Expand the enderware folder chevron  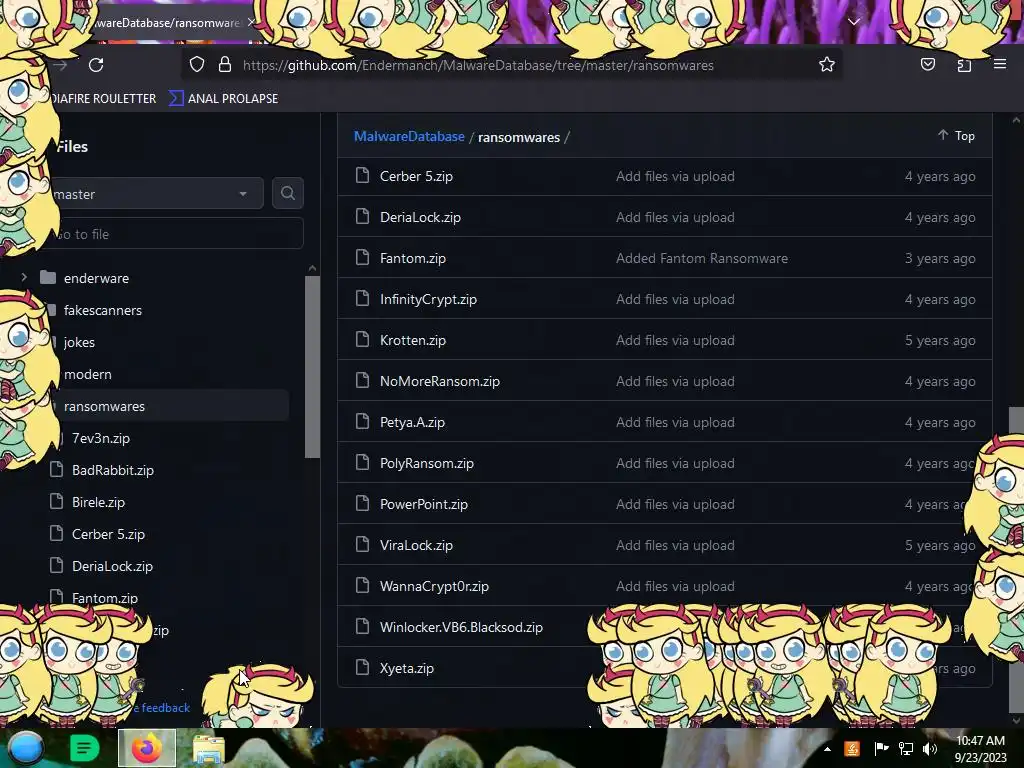click(x=24, y=277)
